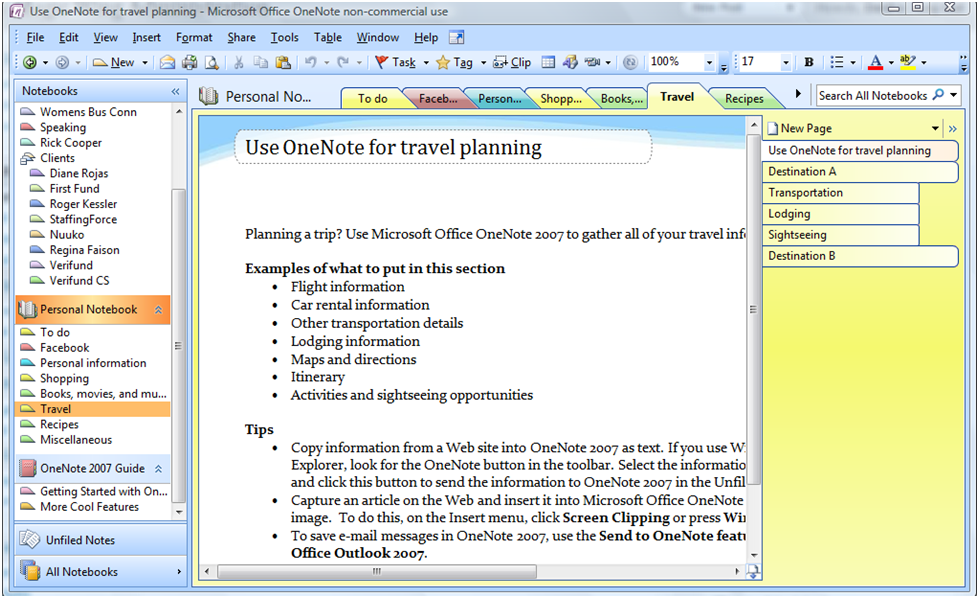Click the Unfiled Notes icon
The height and width of the screenshot is (598, 979).
click(29, 539)
